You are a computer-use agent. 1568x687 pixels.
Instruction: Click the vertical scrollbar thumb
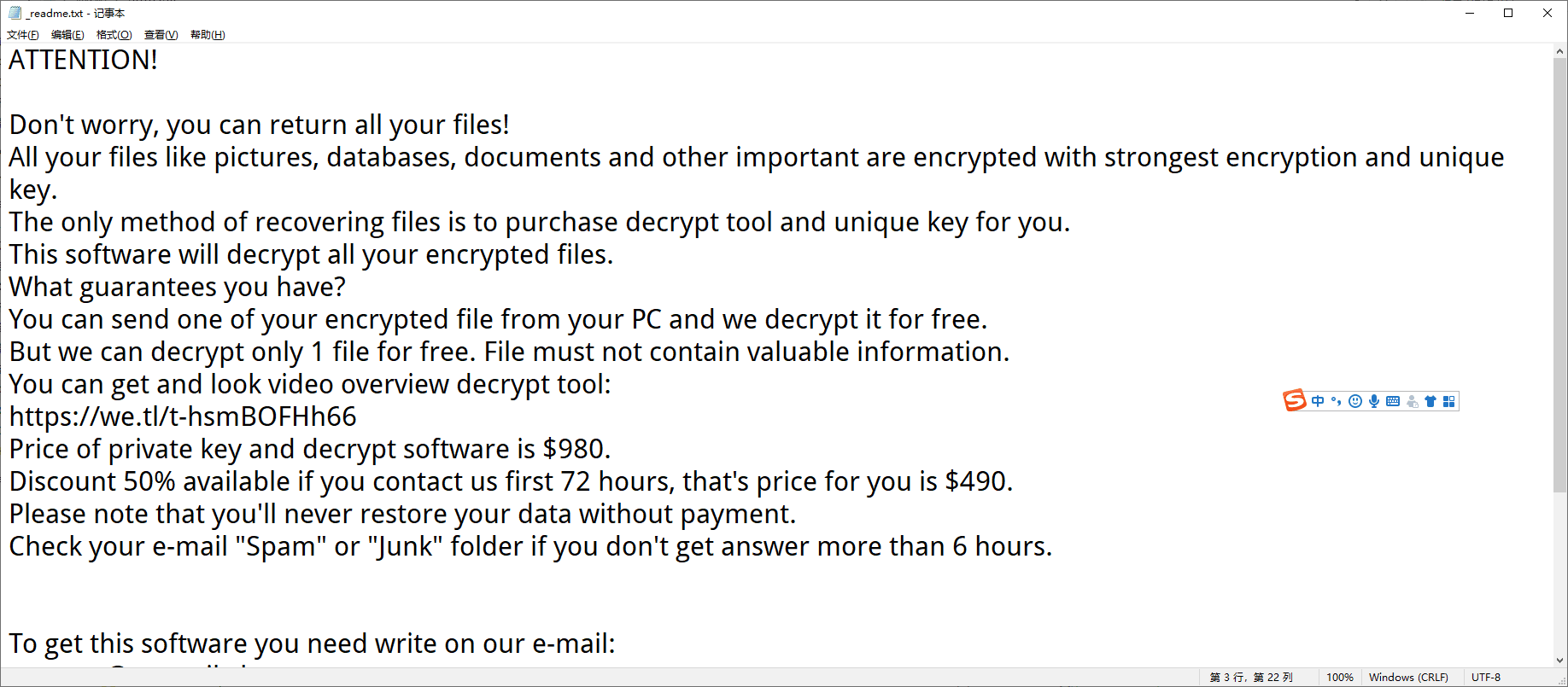[1560, 275]
